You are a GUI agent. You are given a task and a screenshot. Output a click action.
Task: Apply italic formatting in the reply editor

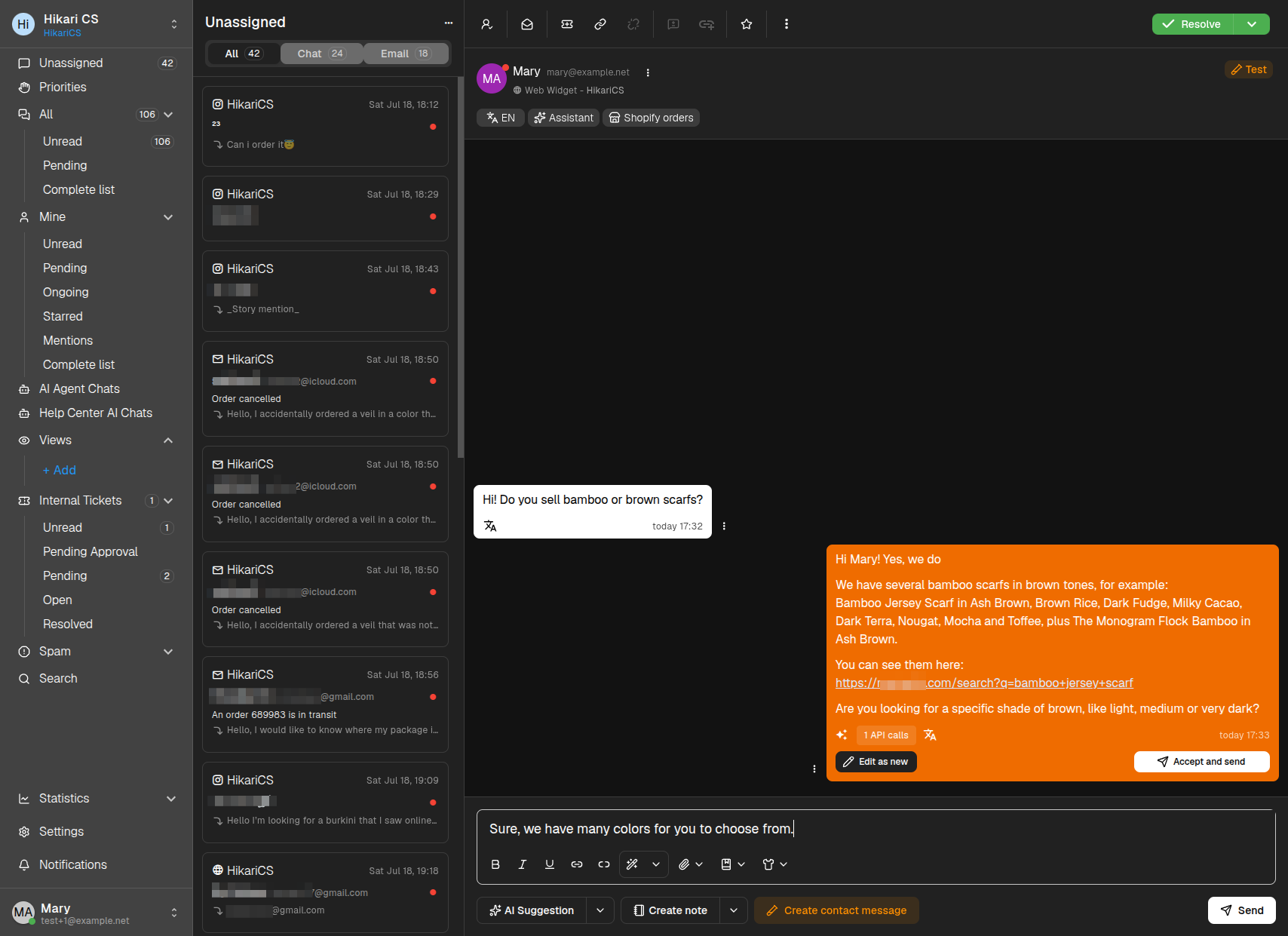523,864
